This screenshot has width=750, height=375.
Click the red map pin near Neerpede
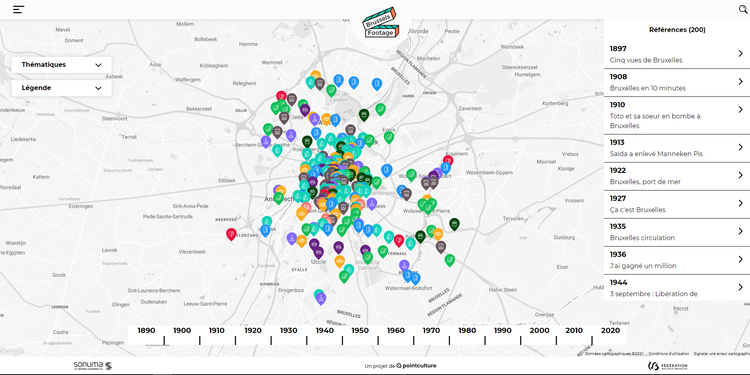pyautogui.click(x=232, y=234)
